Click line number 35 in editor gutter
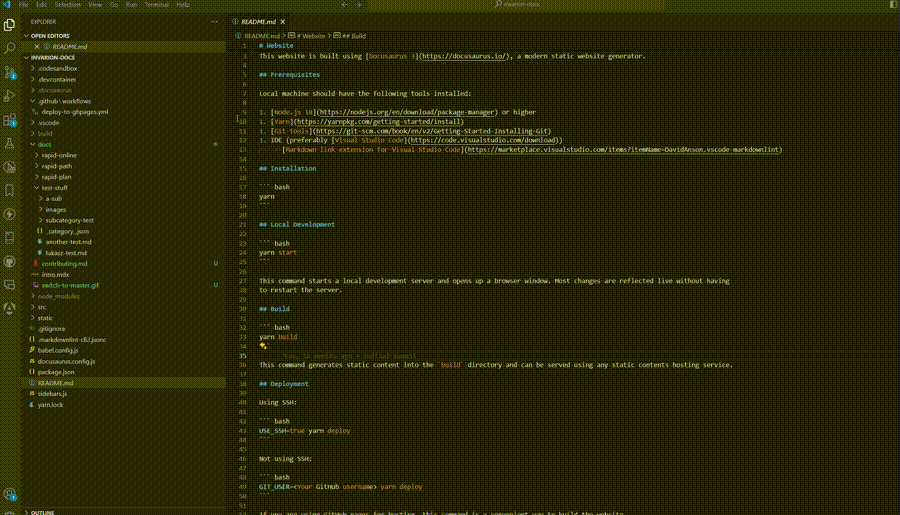 [x=243, y=356]
